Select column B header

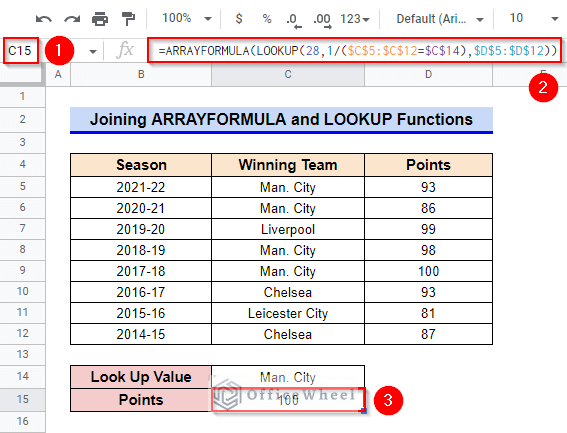(x=141, y=75)
